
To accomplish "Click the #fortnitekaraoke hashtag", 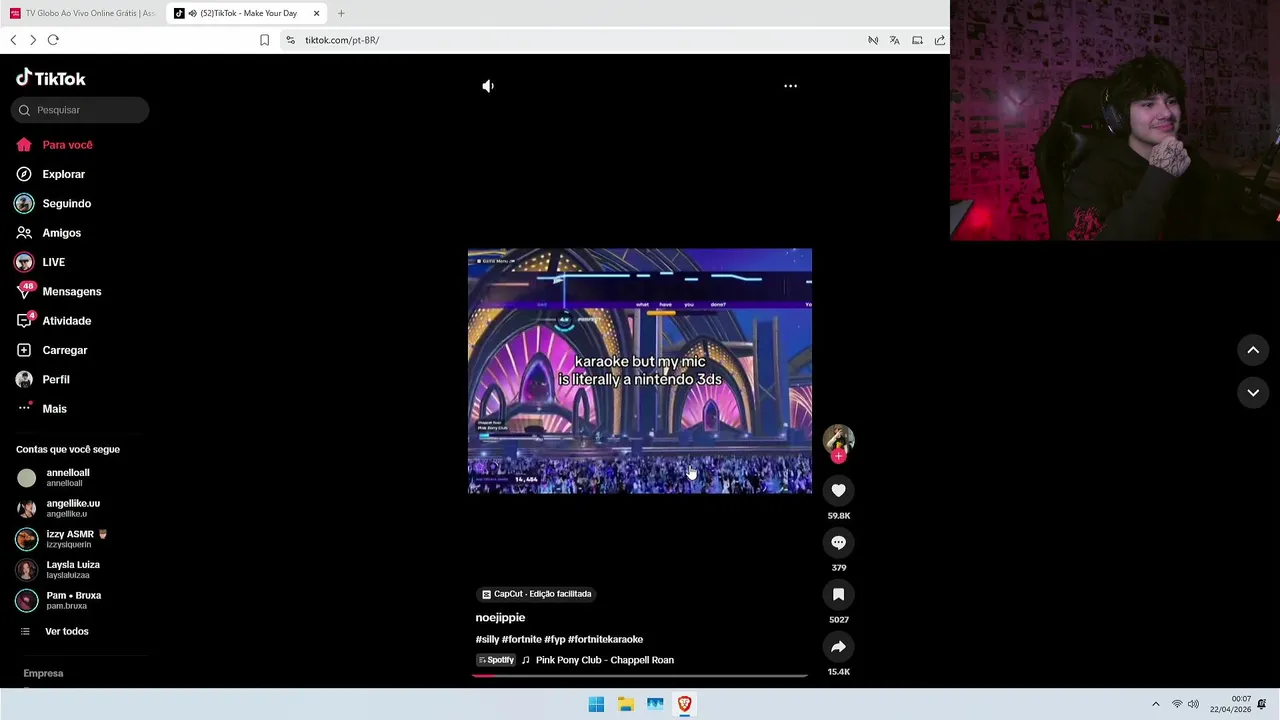I will coord(605,640).
